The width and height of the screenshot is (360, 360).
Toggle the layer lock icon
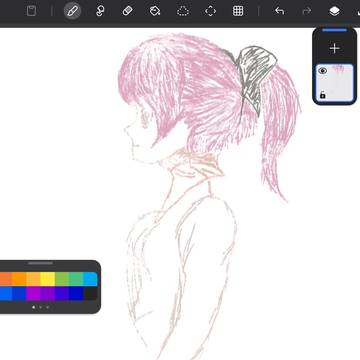[x=322, y=95]
